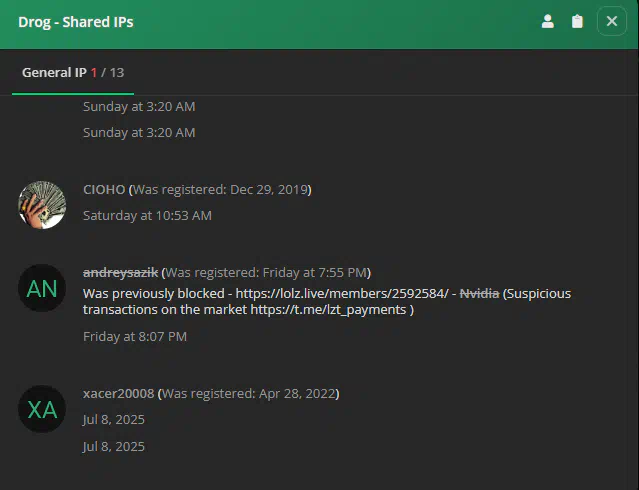Click the Friday at 8:07 PM timestamp

(135, 336)
